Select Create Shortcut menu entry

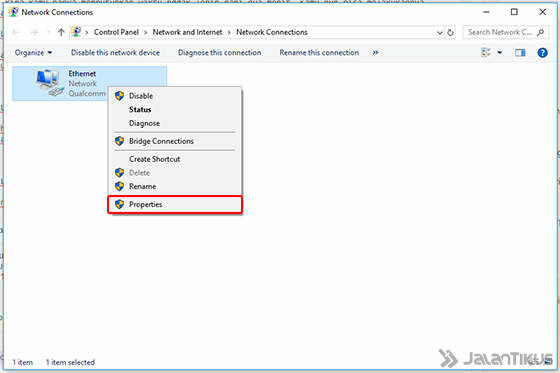tap(175, 159)
